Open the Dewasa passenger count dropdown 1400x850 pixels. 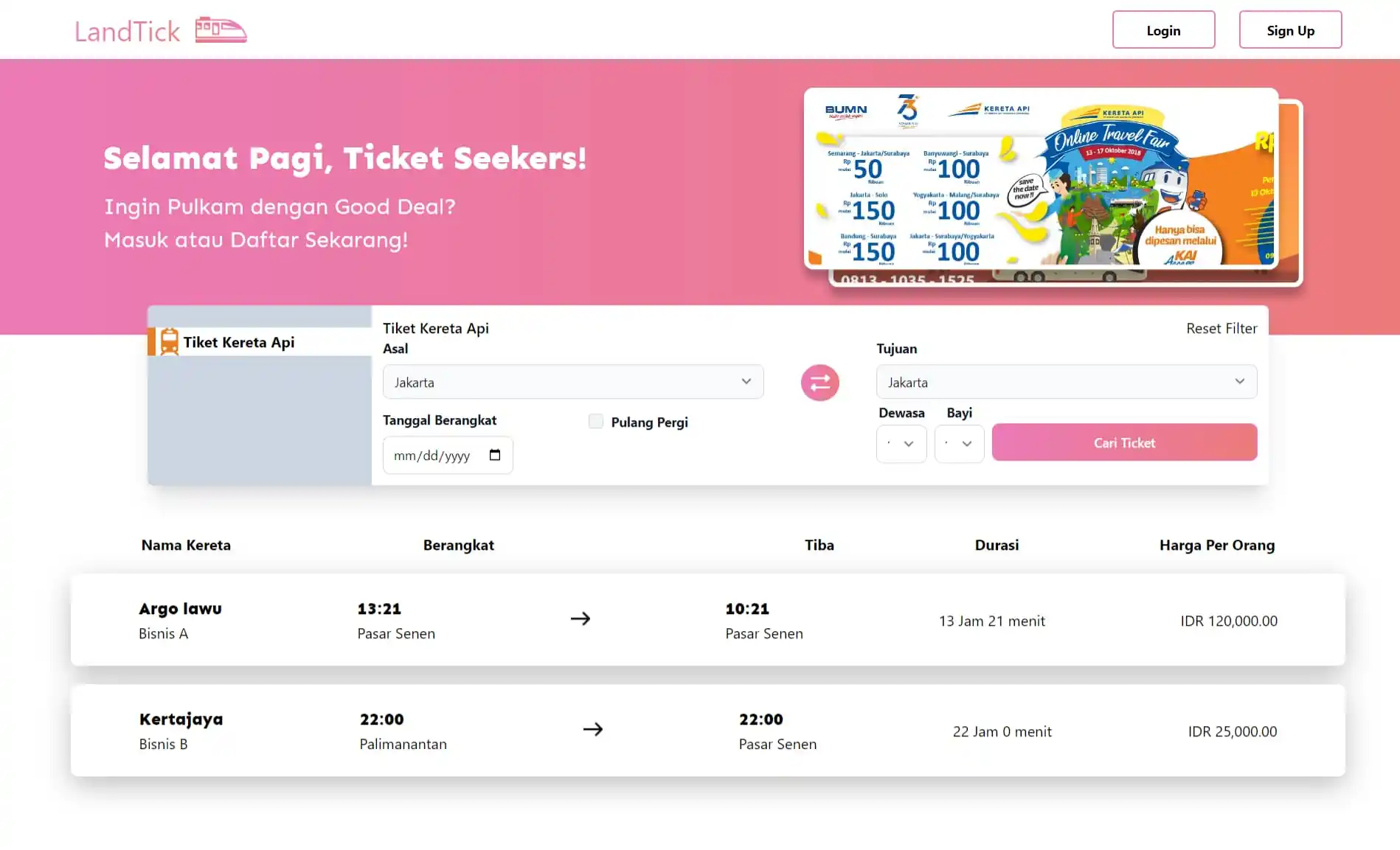pos(901,444)
